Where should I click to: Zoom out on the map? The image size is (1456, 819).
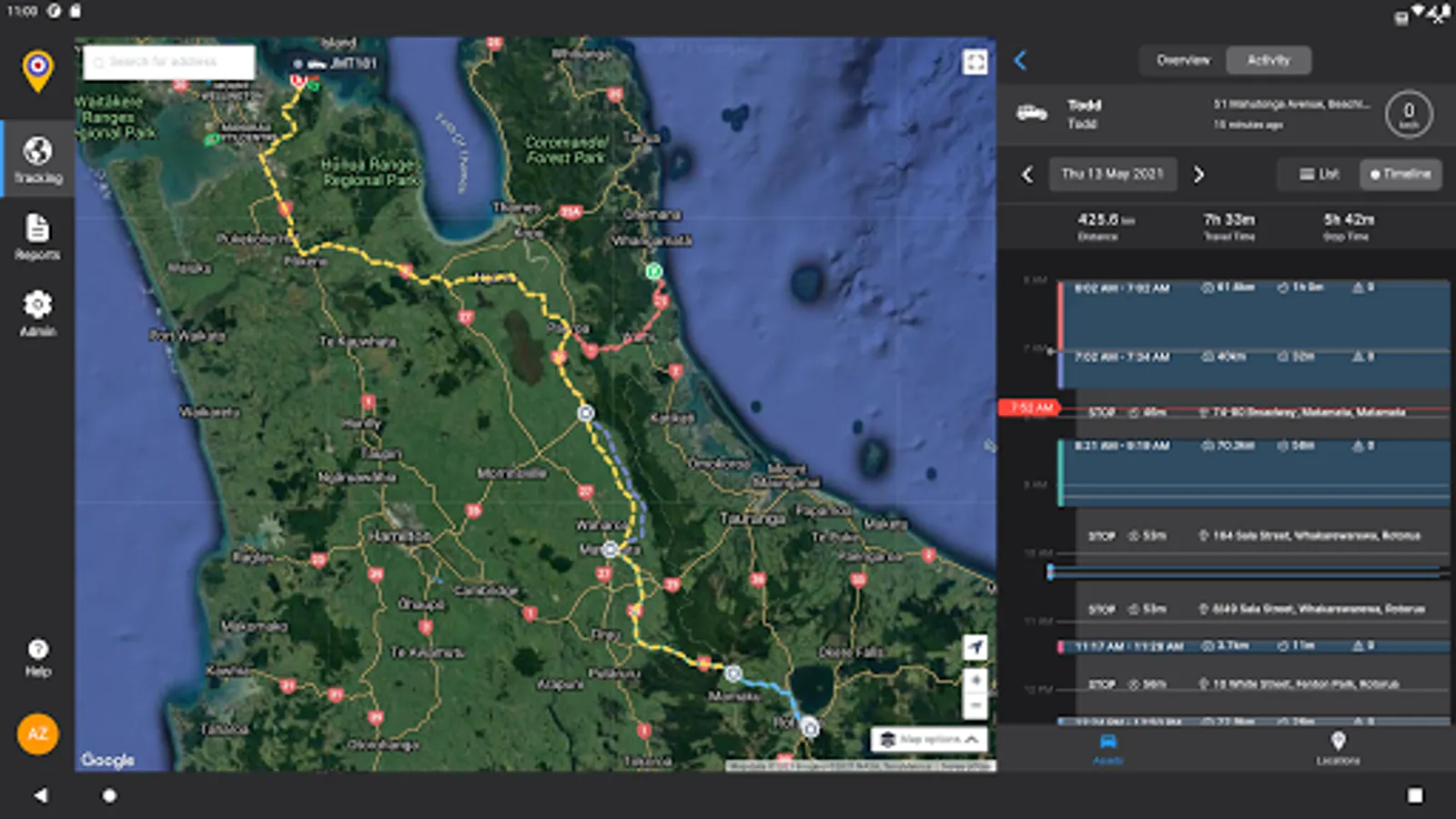[975, 706]
